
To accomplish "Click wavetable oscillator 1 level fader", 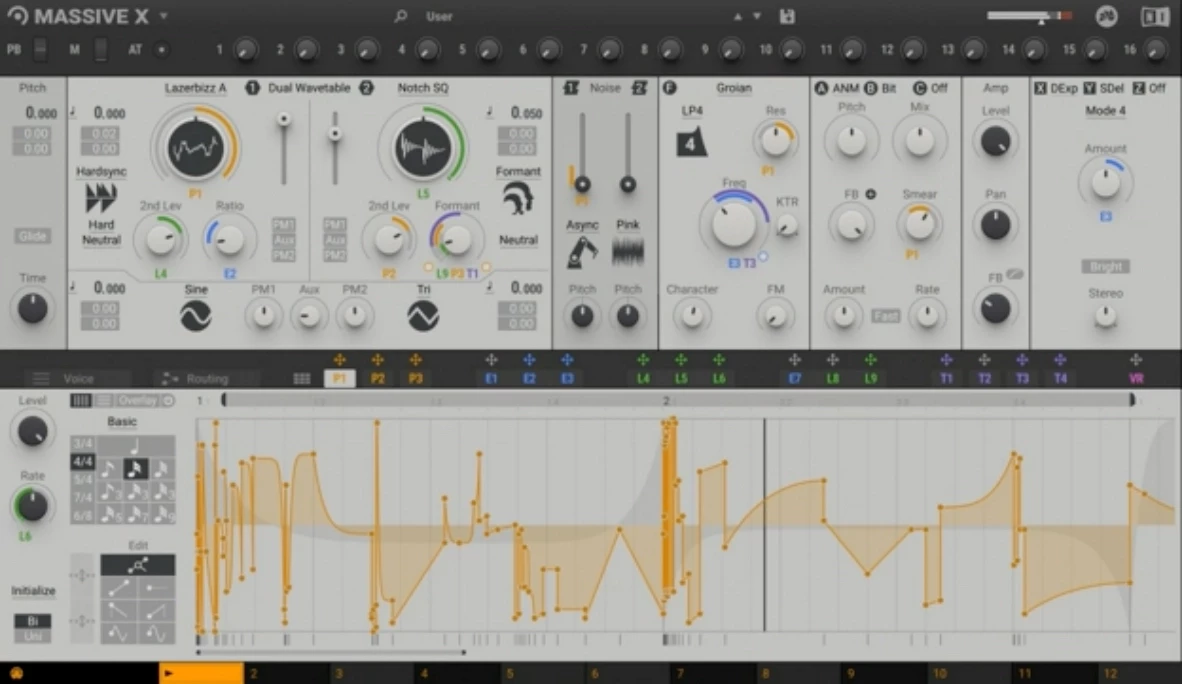I will (x=283, y=149).
